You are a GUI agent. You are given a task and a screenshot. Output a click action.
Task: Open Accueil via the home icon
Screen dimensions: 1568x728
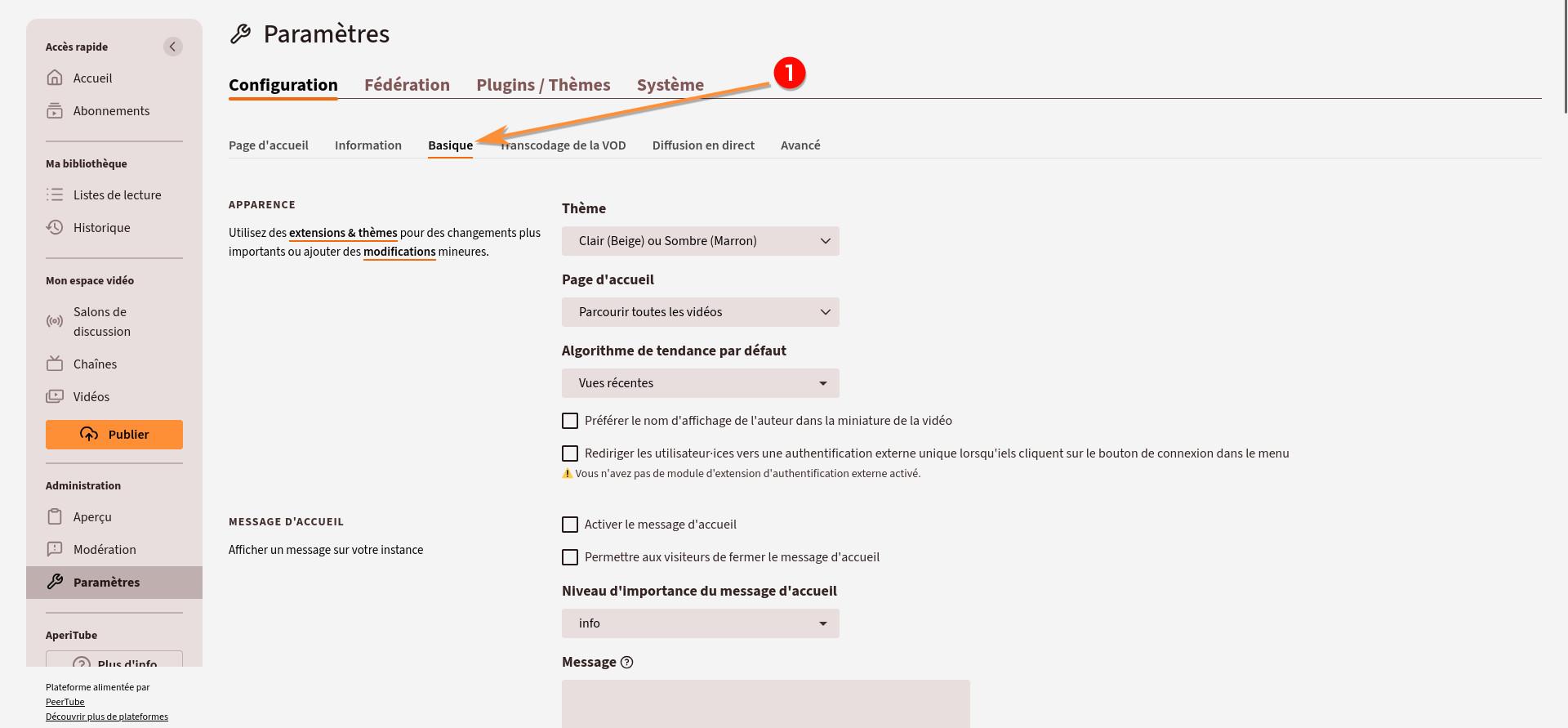55,78
